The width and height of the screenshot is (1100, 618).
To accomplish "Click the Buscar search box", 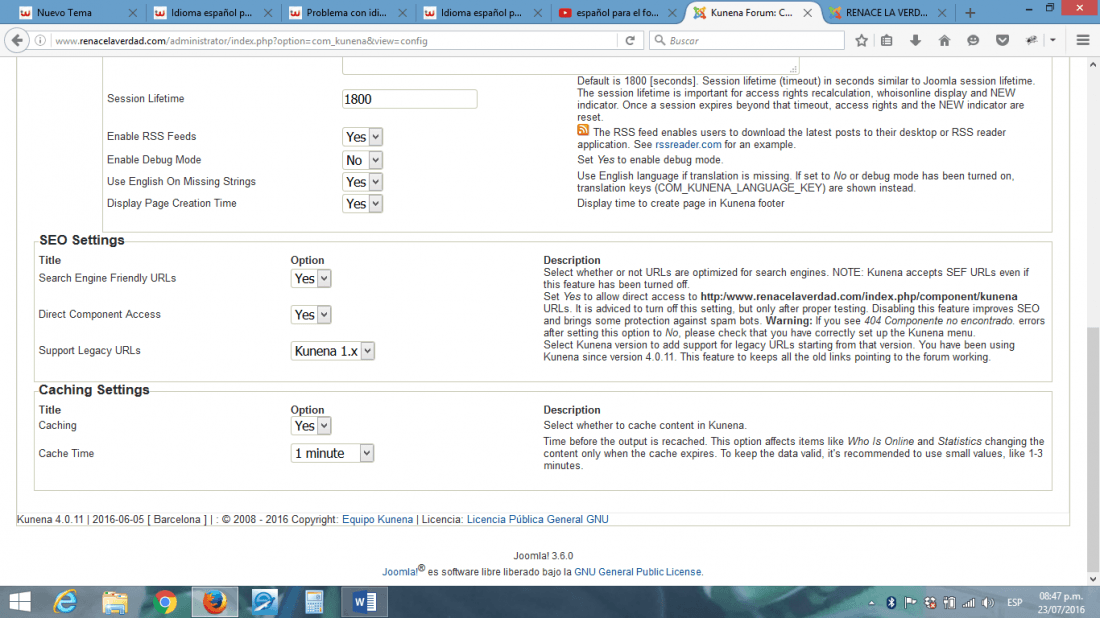I will pyautogui.click(x=747, y=41).
